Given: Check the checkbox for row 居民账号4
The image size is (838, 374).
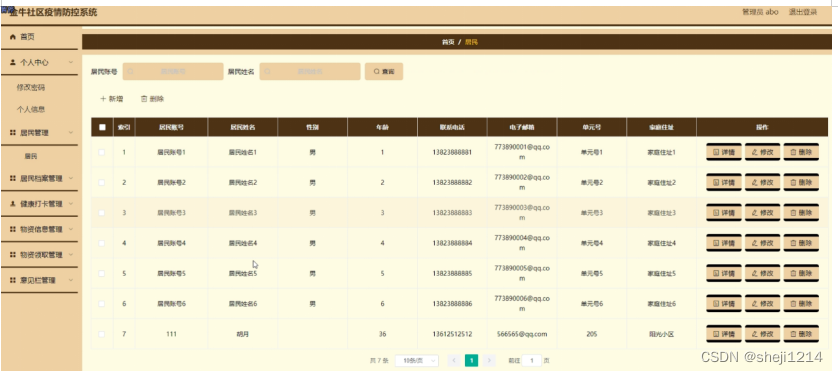Looking at the screenshot, I should tap(102, 243).
